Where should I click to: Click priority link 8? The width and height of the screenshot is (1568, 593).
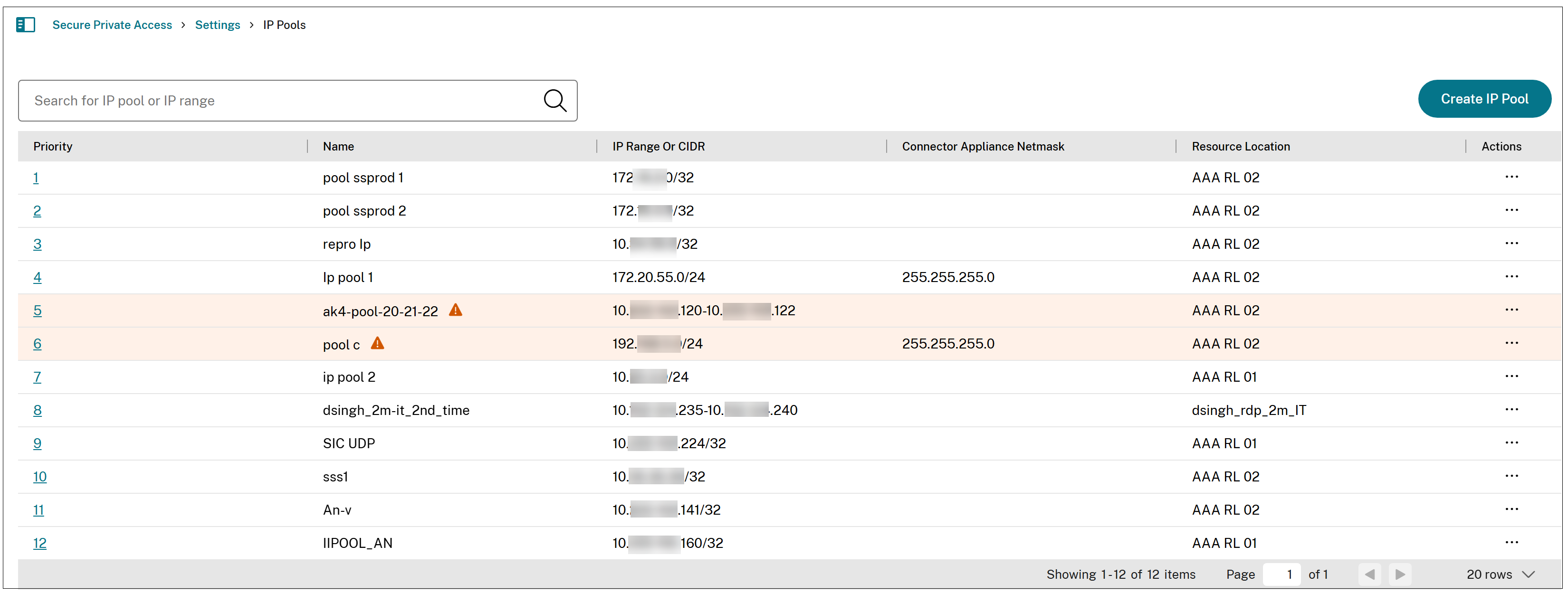pyautogui.click(x=37, y=410)
